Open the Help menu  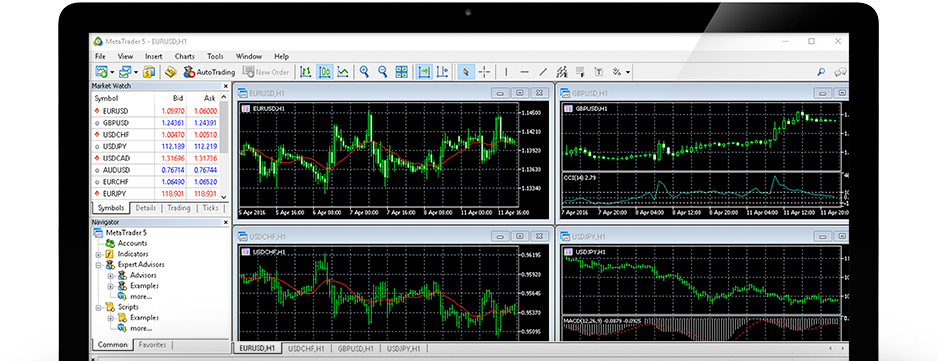click(x=282, y=56)
